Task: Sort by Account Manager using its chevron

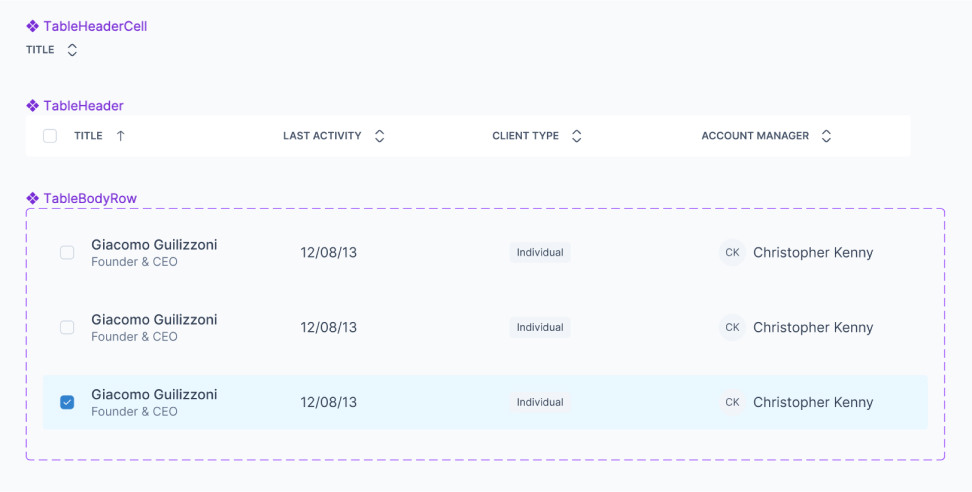Action: (x=826, y=136)
